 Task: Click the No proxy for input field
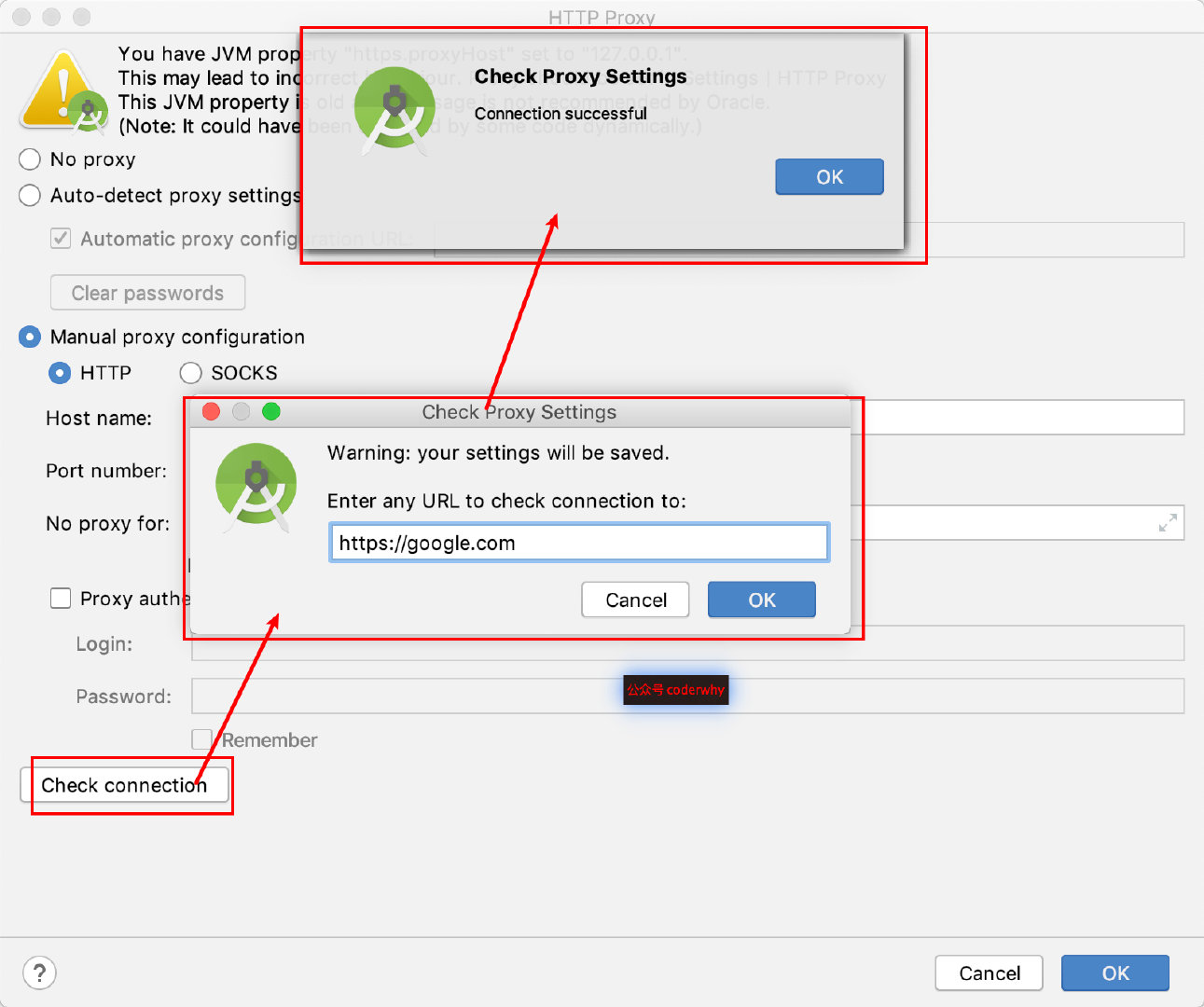click(1017, 523)
